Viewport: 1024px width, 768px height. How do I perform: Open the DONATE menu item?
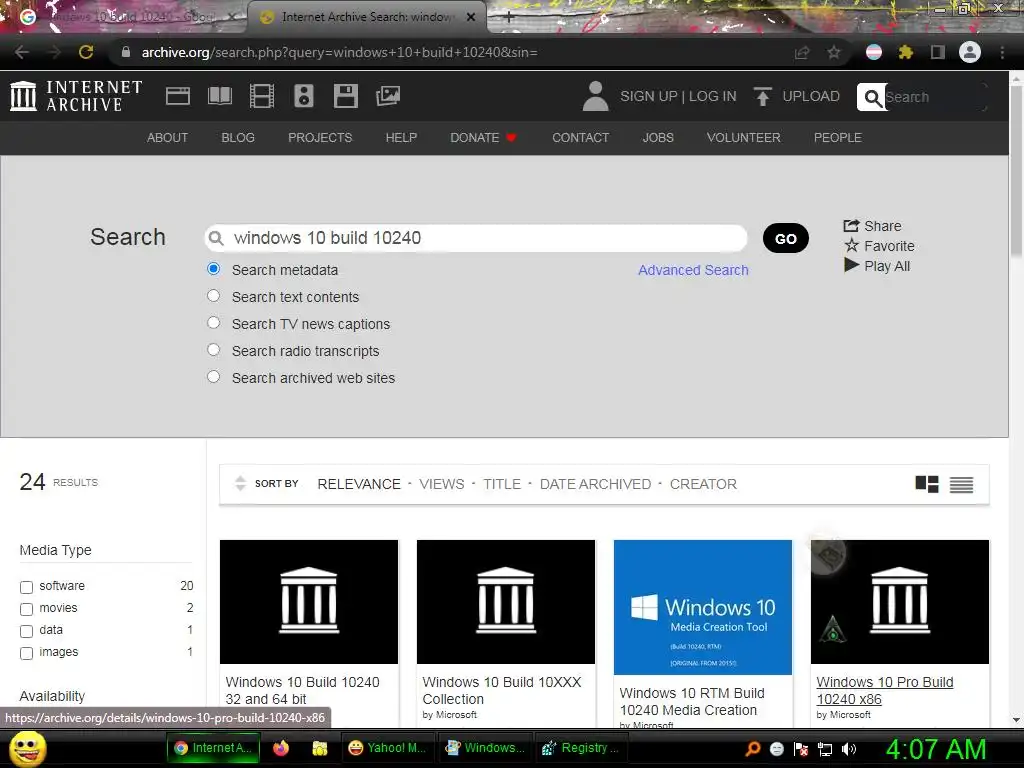483,138
